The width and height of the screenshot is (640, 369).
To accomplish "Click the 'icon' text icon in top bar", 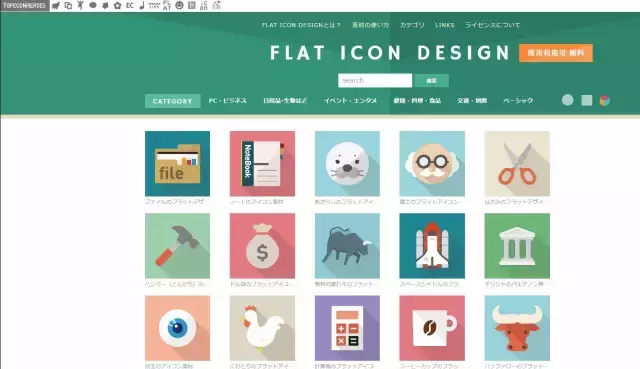I will pyautogui.click(x=204, y=6).
